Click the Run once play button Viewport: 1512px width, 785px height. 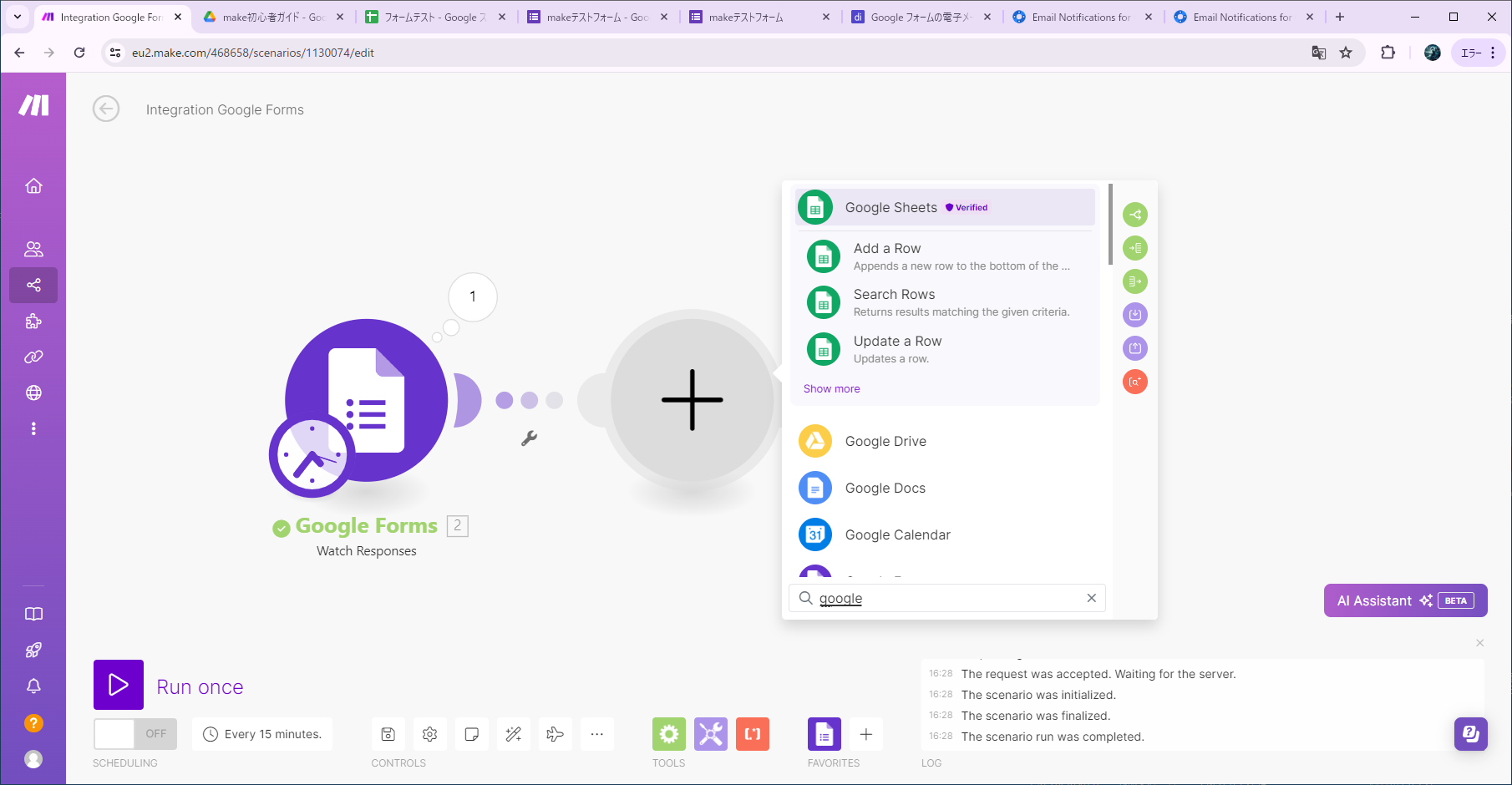click(x=119, y=685)
